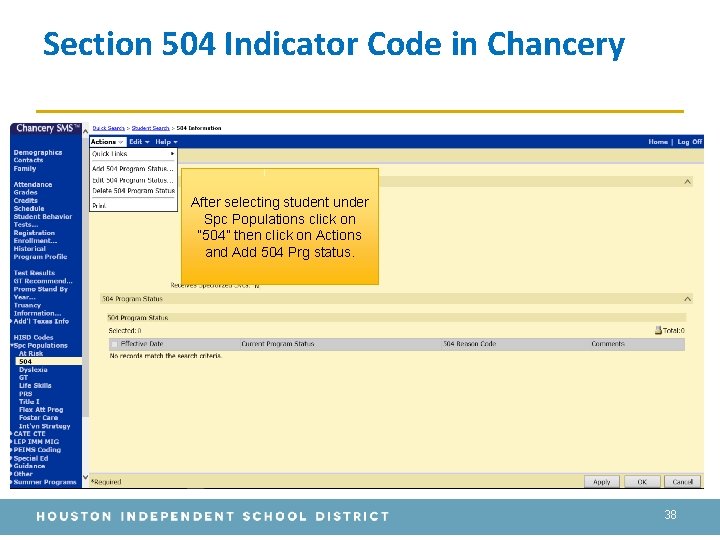
Task: Click the Total records icon
Action: [x=658, y=330]
